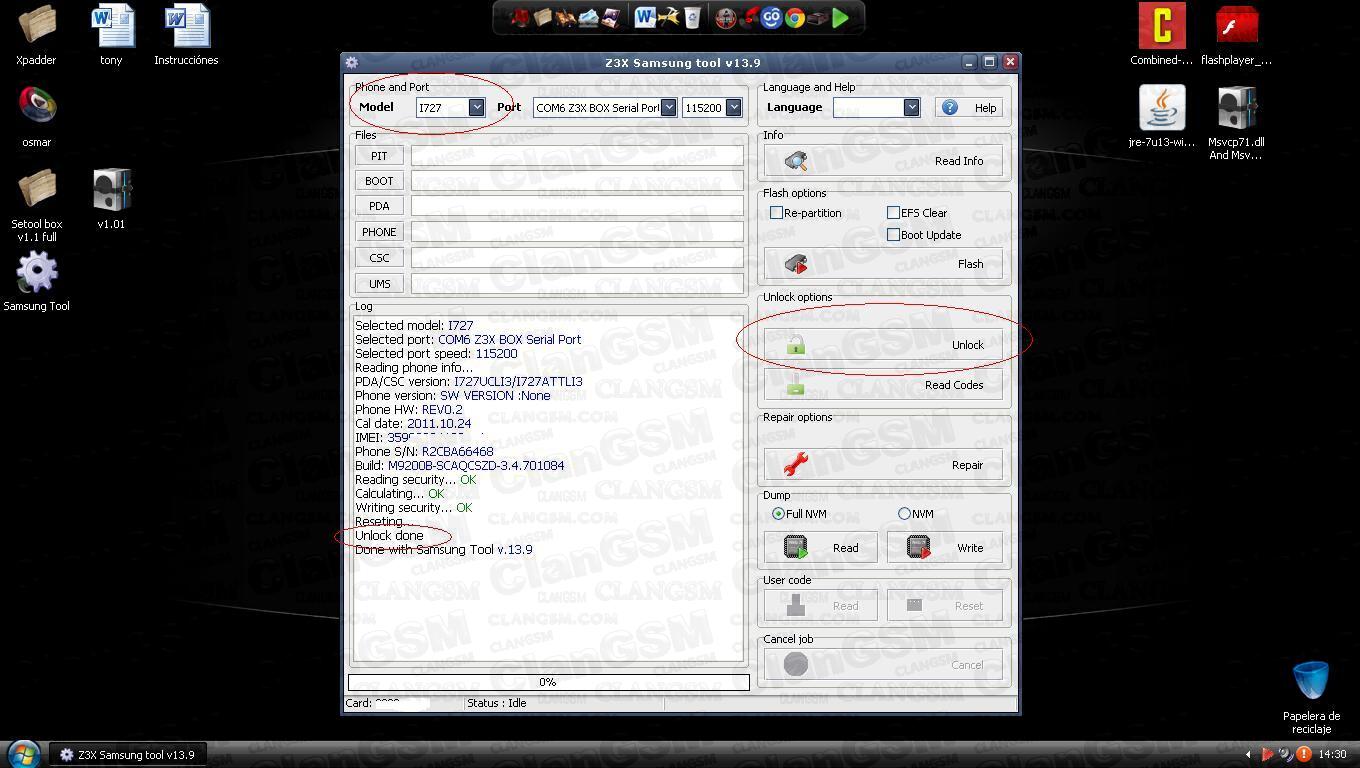Click the PHONE file button

379,232
